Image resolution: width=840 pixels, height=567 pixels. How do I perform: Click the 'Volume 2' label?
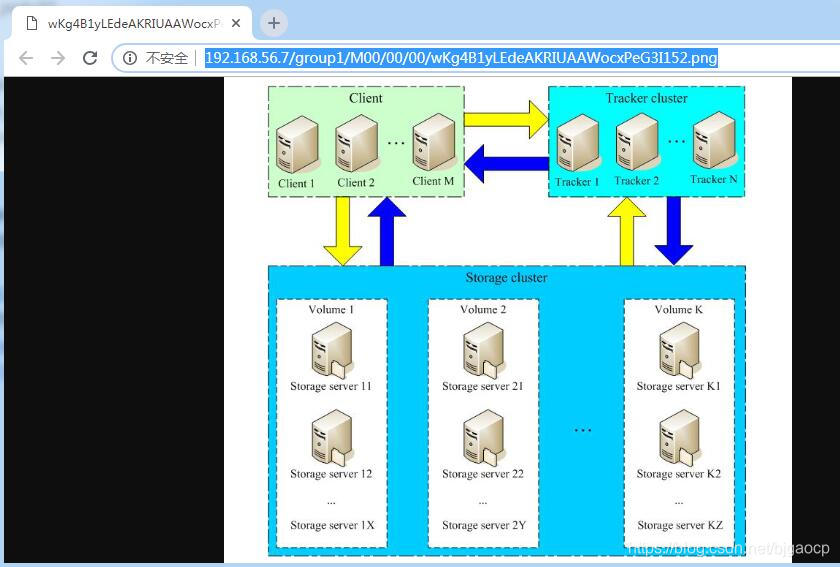483,309
